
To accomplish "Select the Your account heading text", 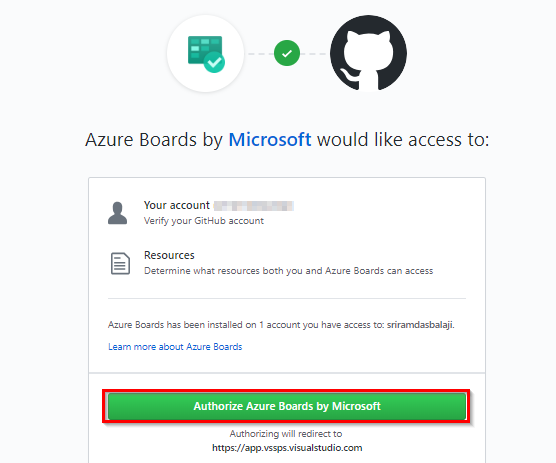I will coord(177,205).
